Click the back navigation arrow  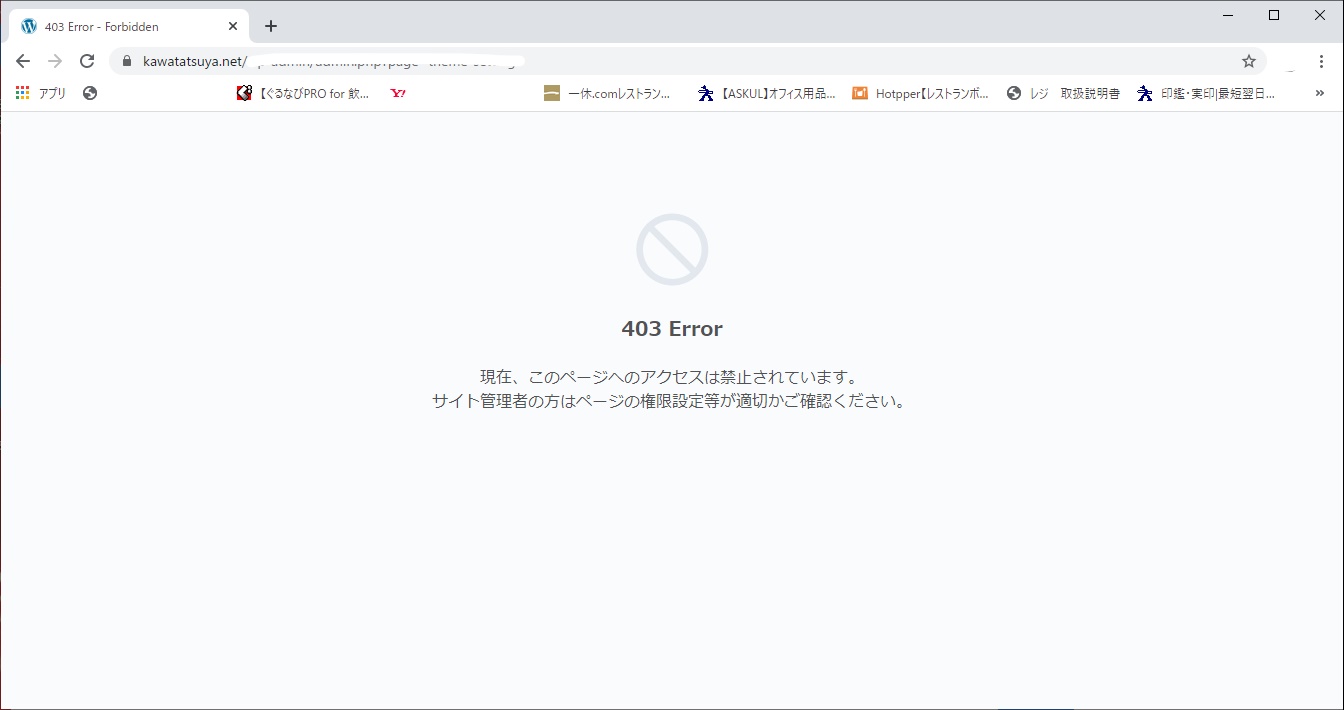[23, 61]
